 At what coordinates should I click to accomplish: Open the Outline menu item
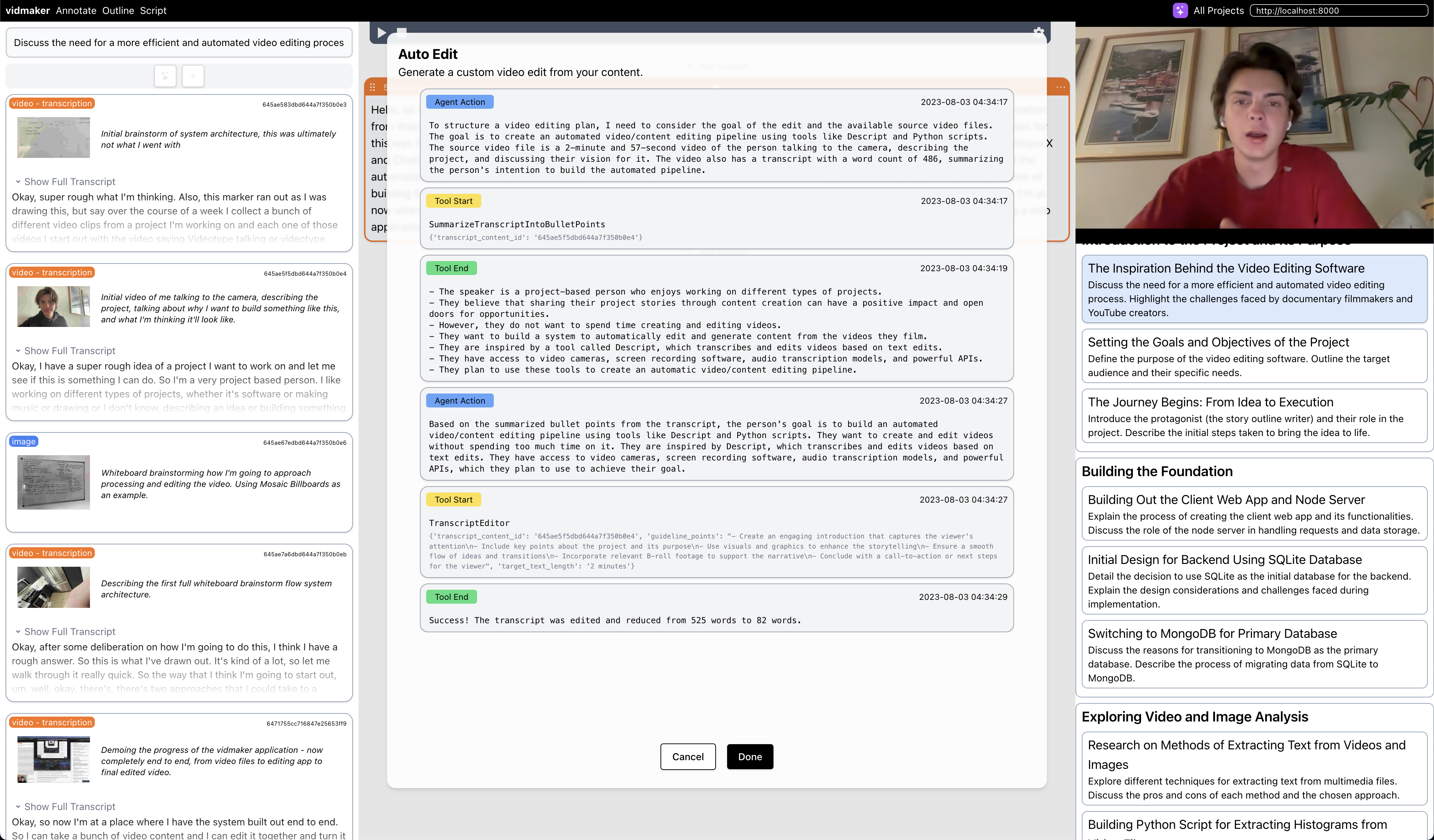(118, 10)
